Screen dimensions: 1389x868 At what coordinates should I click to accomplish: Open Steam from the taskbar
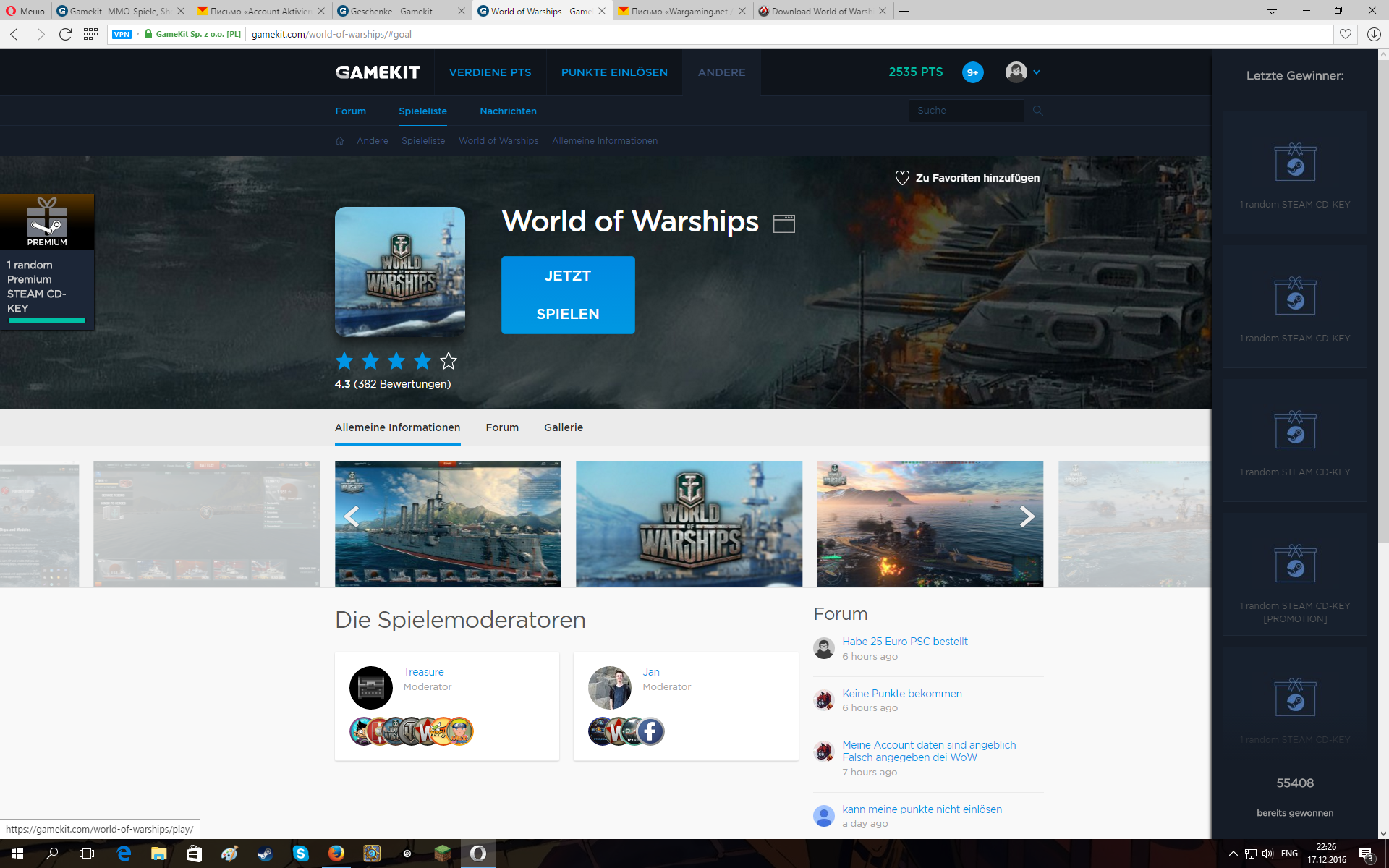tap(265, 854)
